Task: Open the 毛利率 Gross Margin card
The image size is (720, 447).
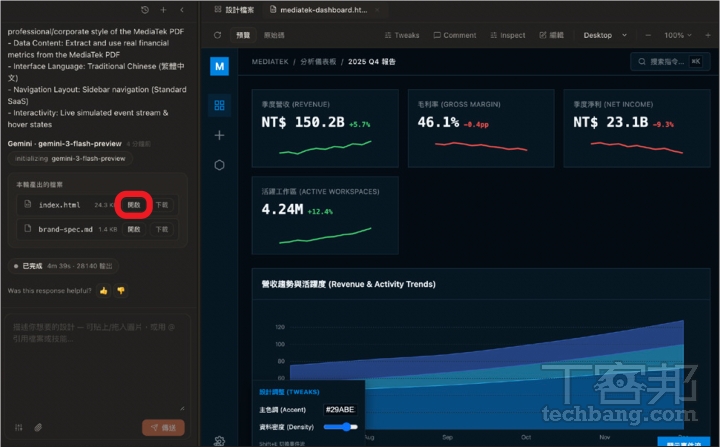Action: [481, 128]
